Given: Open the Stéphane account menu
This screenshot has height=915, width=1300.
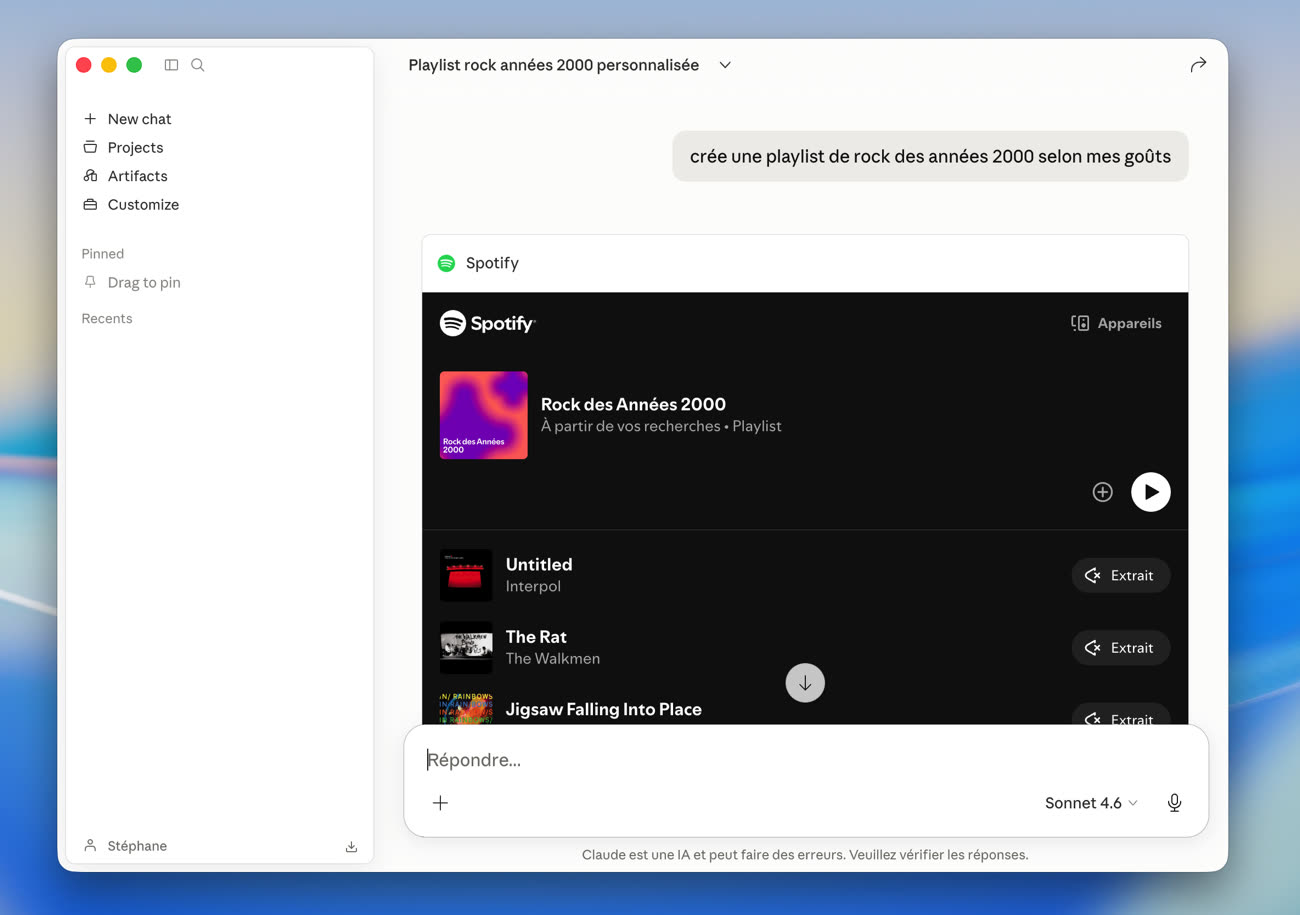Looking at the screenshot, I should point(126,846).
